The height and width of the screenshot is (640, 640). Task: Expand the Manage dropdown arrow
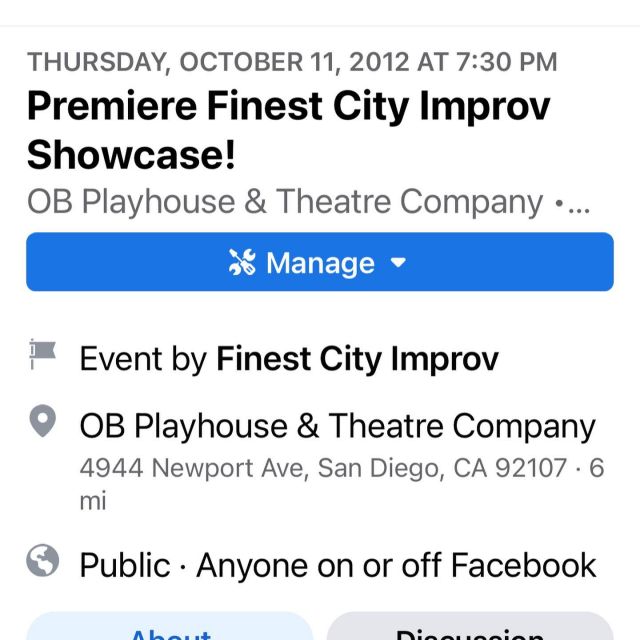point(398,262)
